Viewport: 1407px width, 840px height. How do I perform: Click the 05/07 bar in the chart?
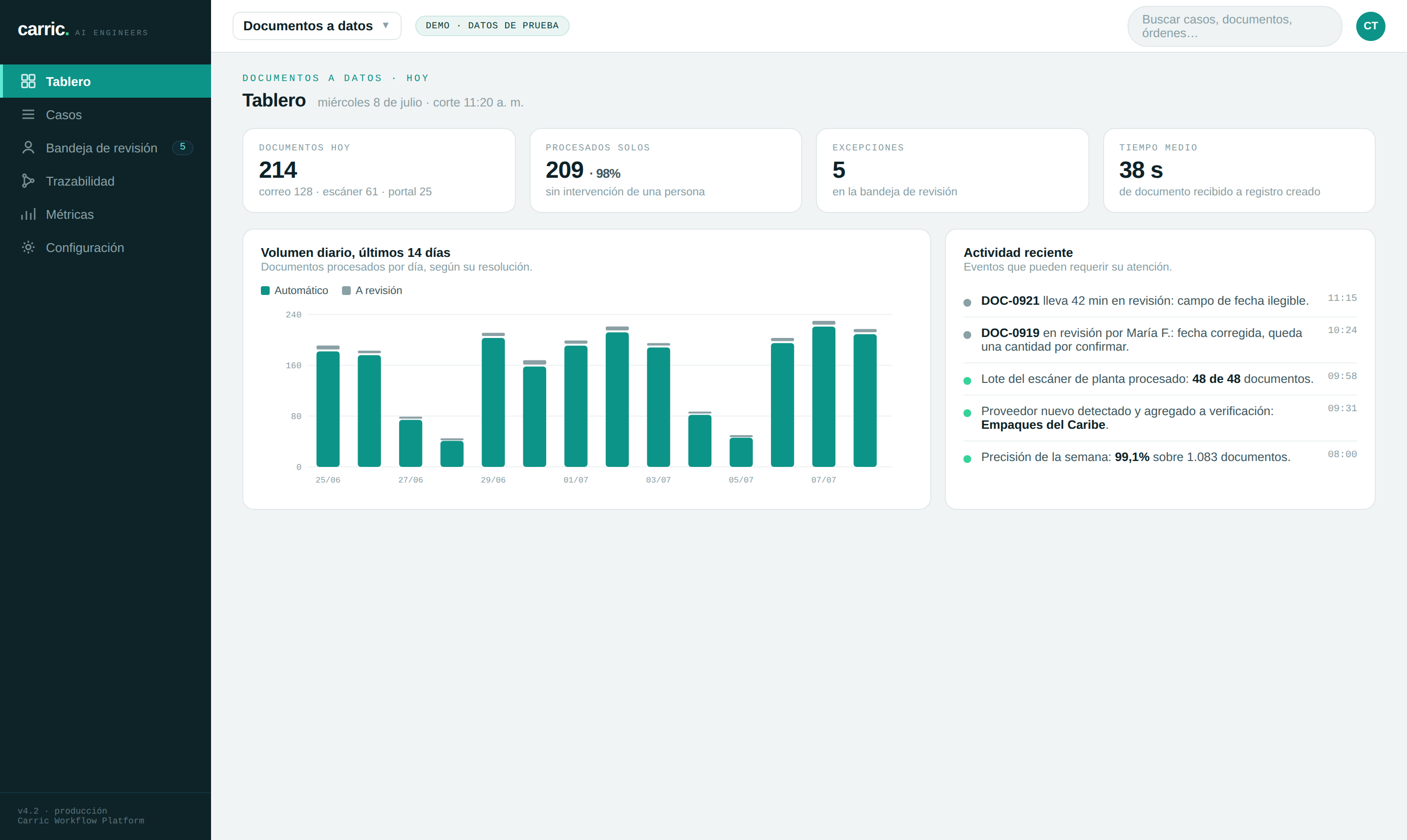coord(741,451)
